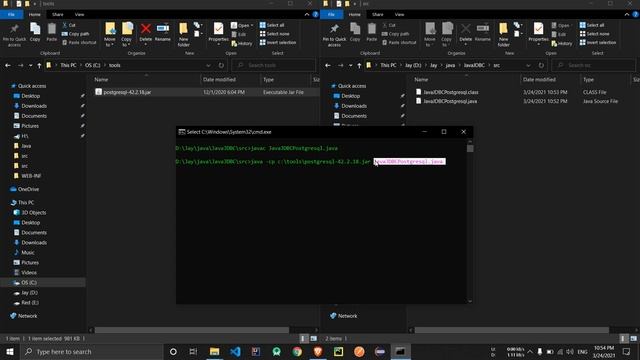Image resolution: width=640 pixels, height=360 pixels.
Task: Click Invert selection in tools window ribbon
Action: (278, 42)
